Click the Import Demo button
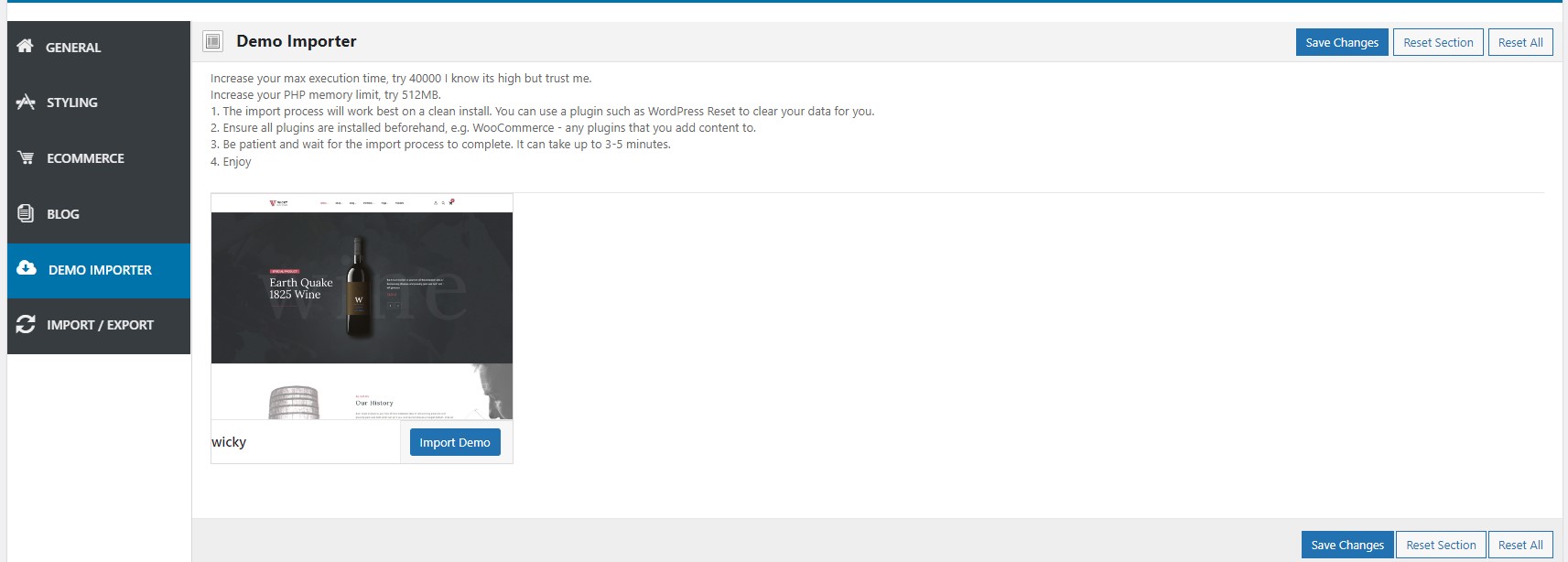Viewport: 1568px width, 562px height. tap(455, 442)
